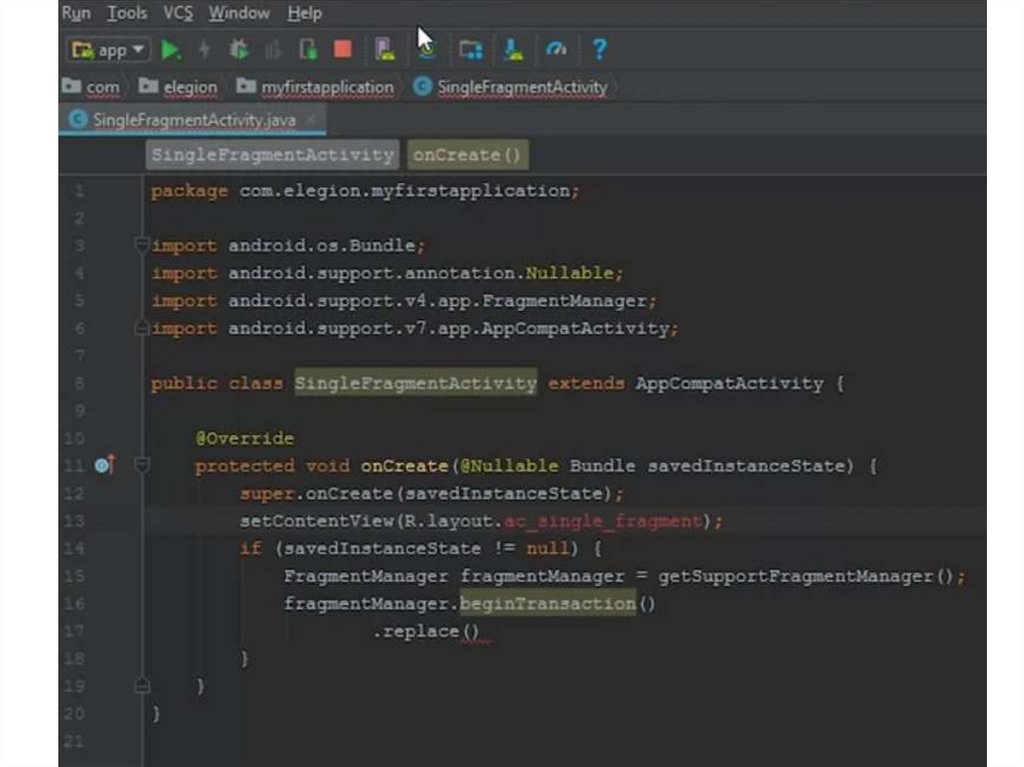Select the SingleFragmentActivity.java editor tab
This screenshot has height=767, width=1024.
pyautogui.click(x=193, y=120)
